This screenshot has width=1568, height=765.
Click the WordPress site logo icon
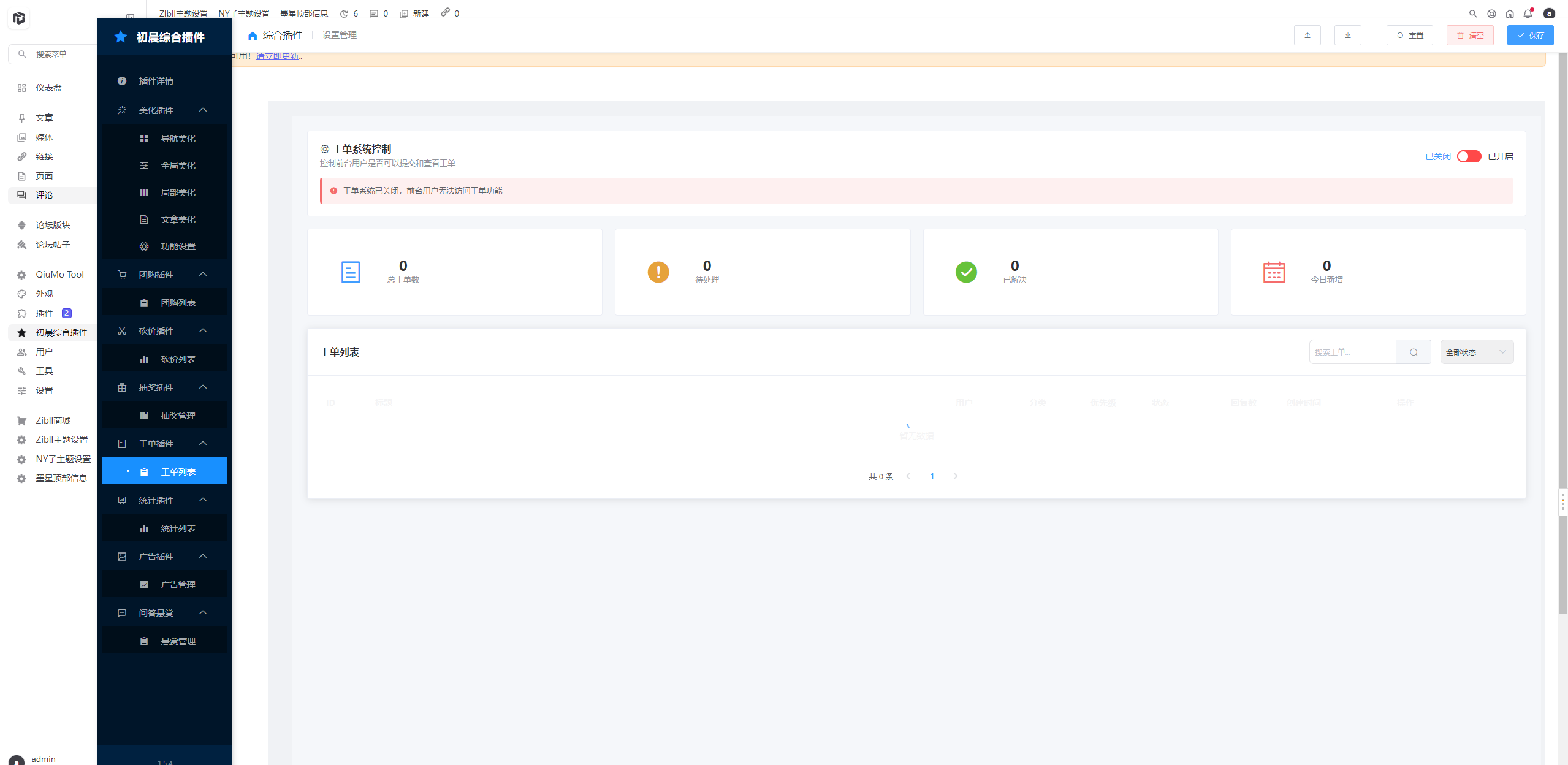pyautogui.click(x=19, y=18)
